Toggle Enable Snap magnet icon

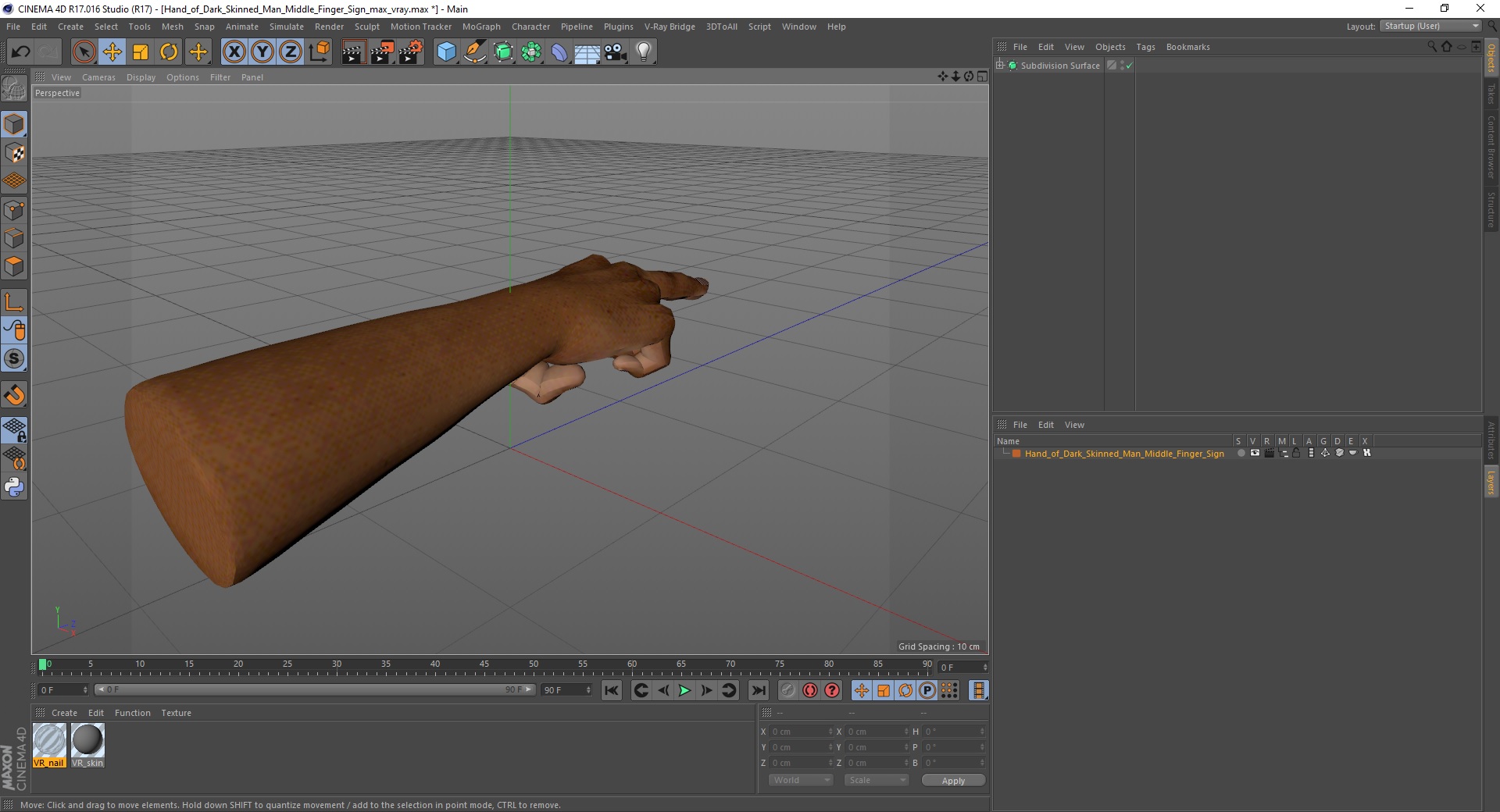(x=14, y=395)
